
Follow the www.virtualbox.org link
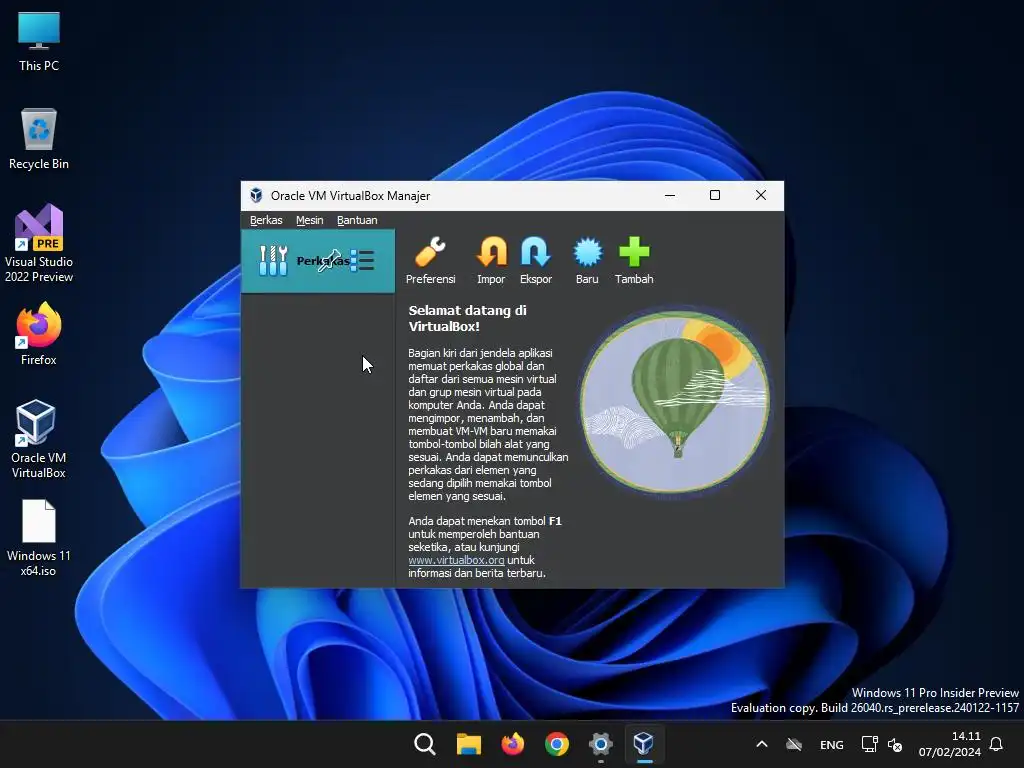click(x=456, y=560)
